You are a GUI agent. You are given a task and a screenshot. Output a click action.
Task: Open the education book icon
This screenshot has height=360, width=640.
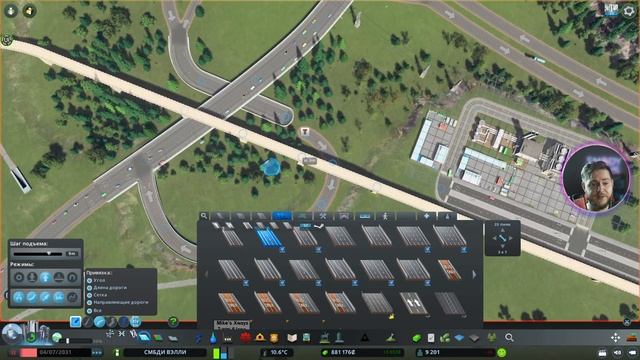pyautogui.click(x=292, y=338)
